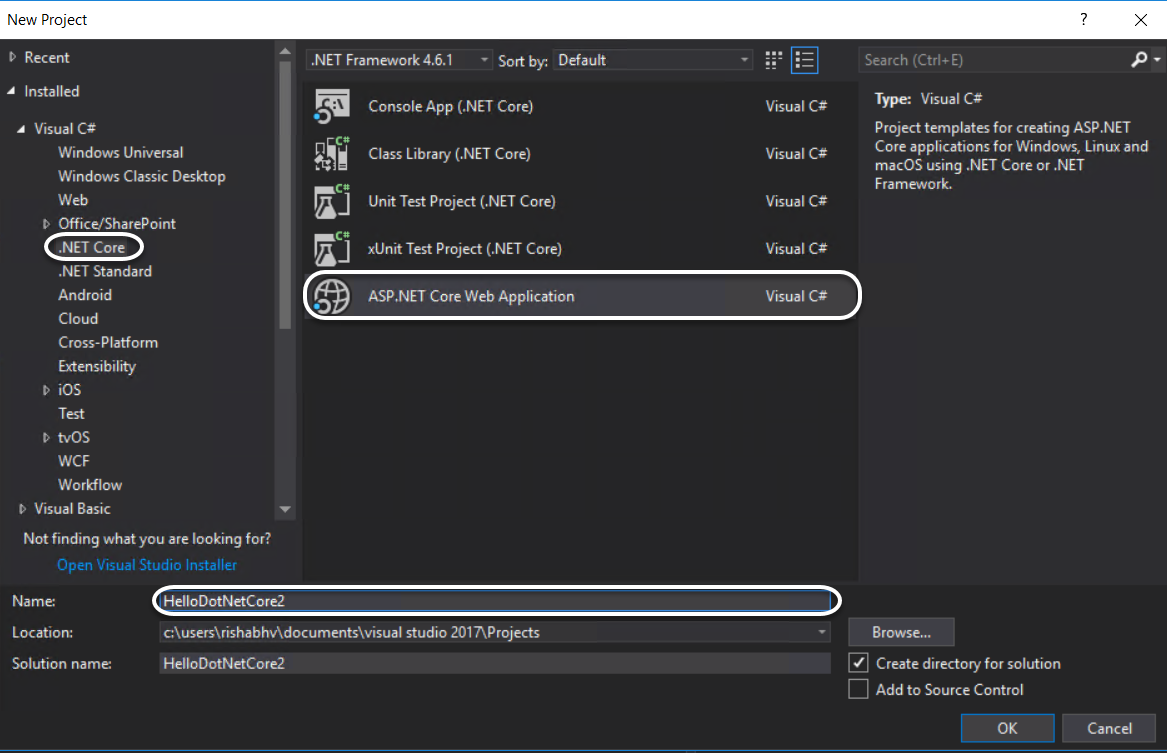The width and height of the screenshot is (1167, 753).
Task: Select the .NET Core category
Action: [x=92, y=247]
